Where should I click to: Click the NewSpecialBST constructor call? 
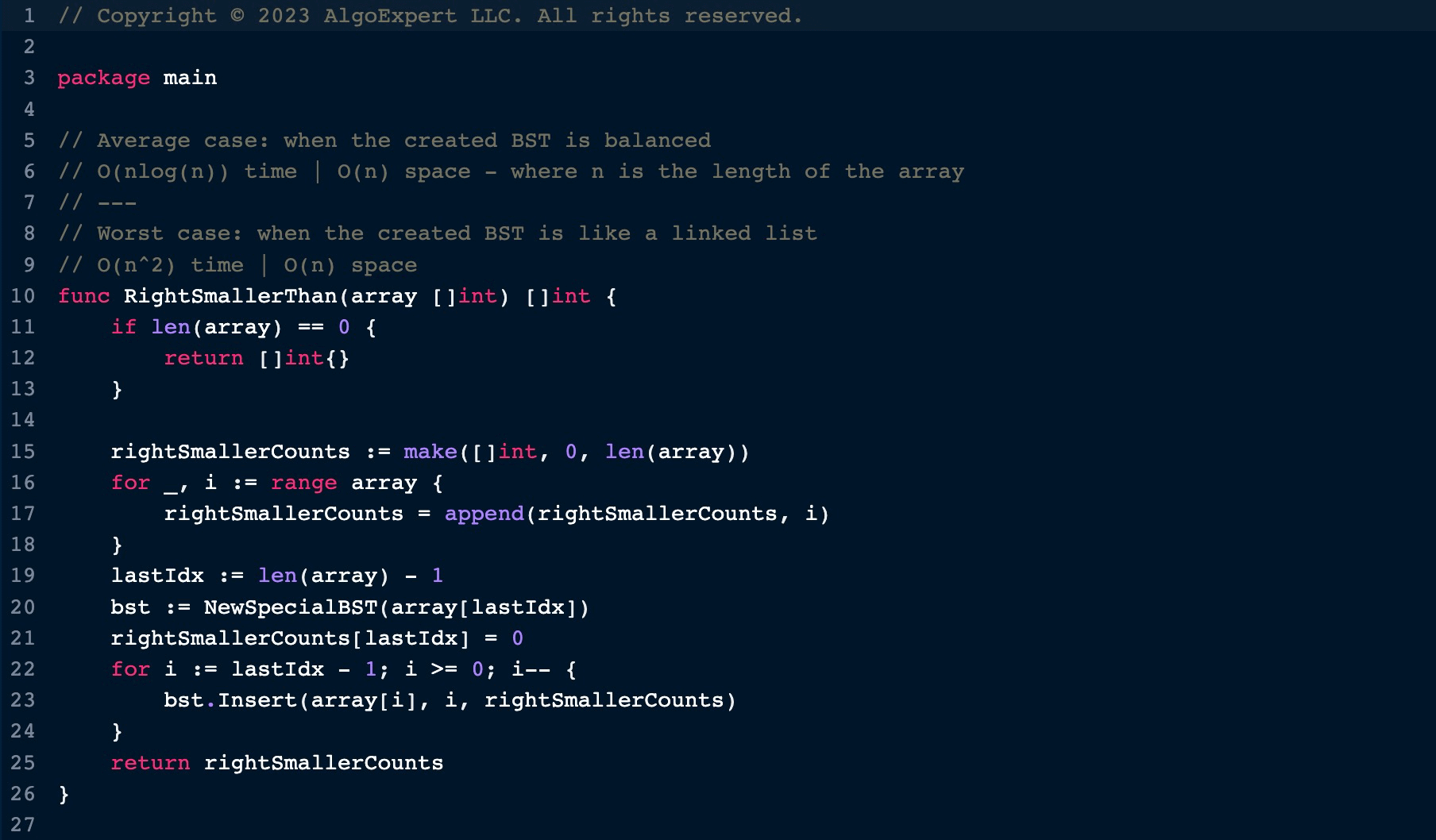[x=290, y=607]
